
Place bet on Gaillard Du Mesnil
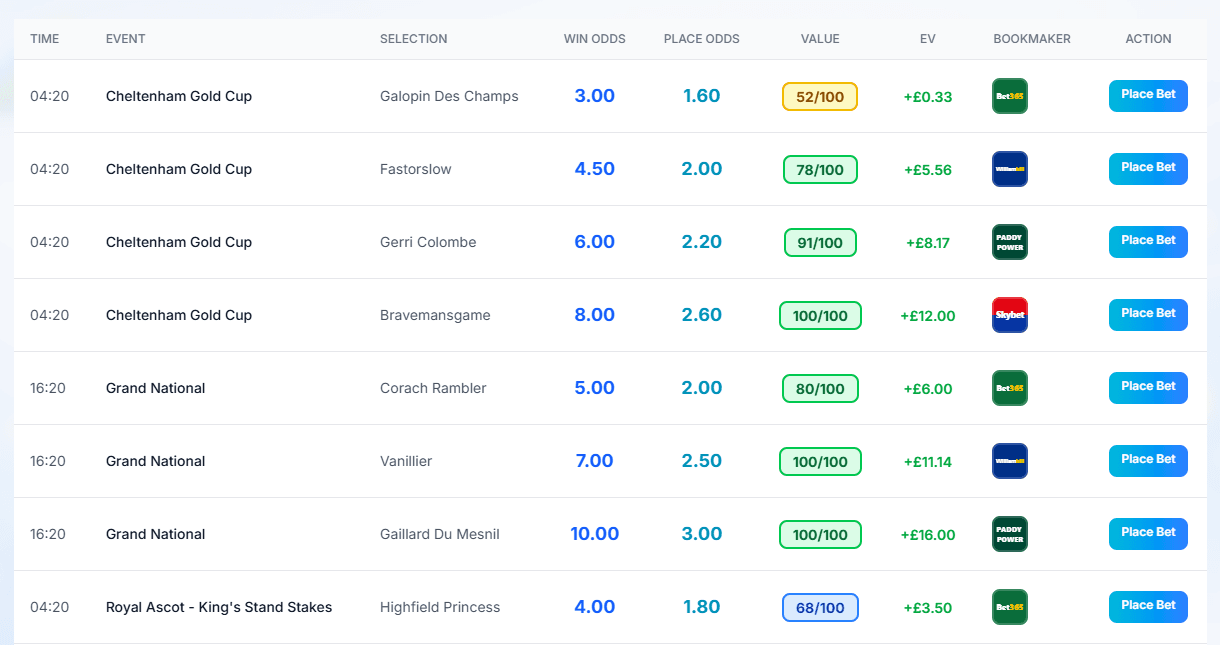[1148, 534]
